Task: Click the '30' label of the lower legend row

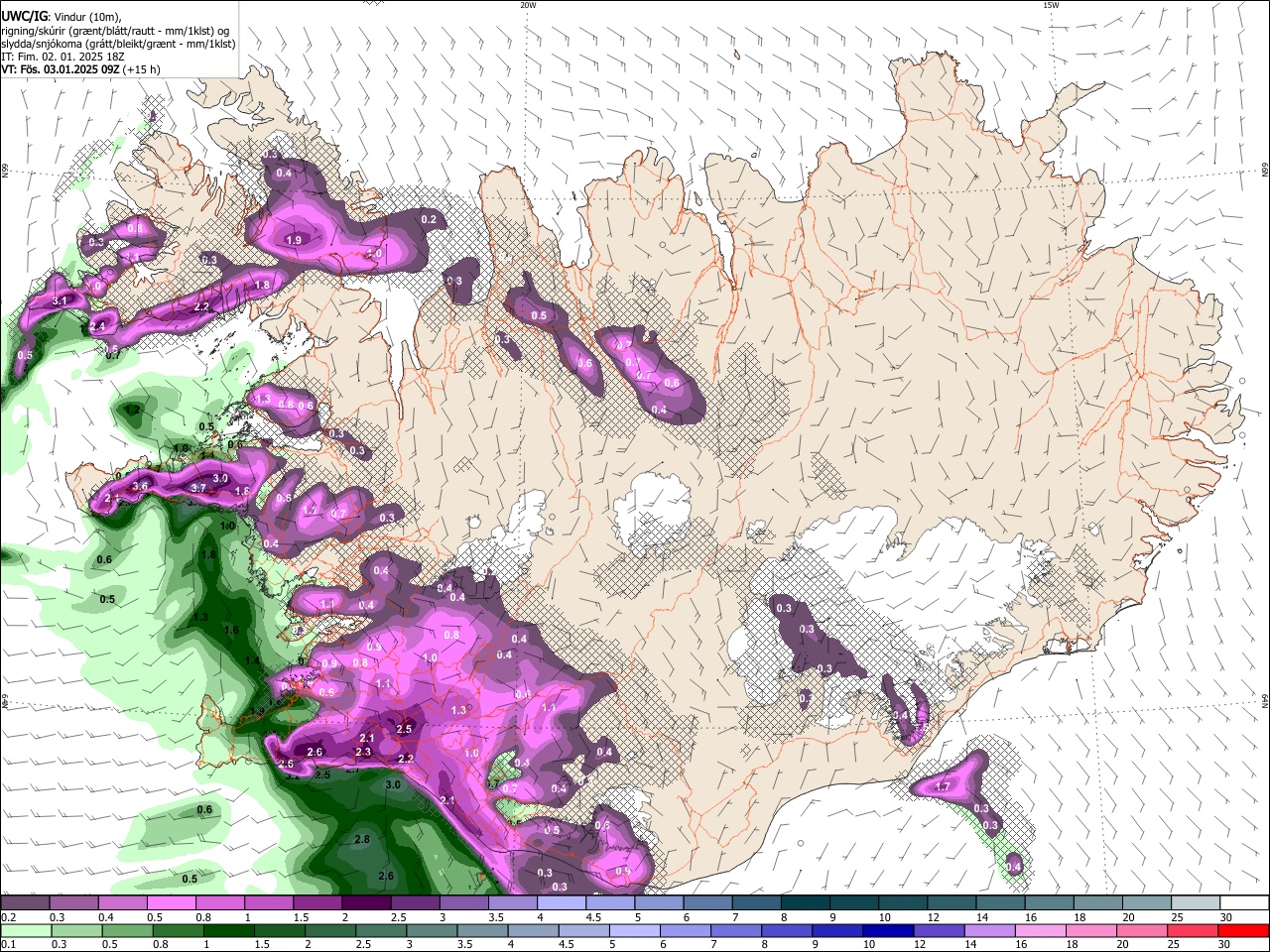Action: [1225, 945]
